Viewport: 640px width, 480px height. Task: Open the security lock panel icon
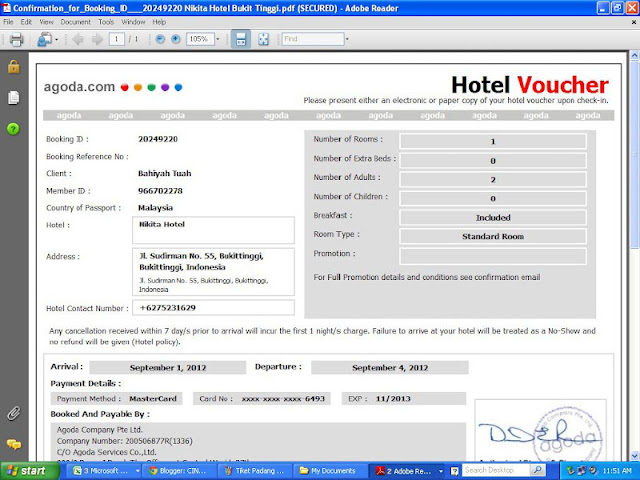13,67
